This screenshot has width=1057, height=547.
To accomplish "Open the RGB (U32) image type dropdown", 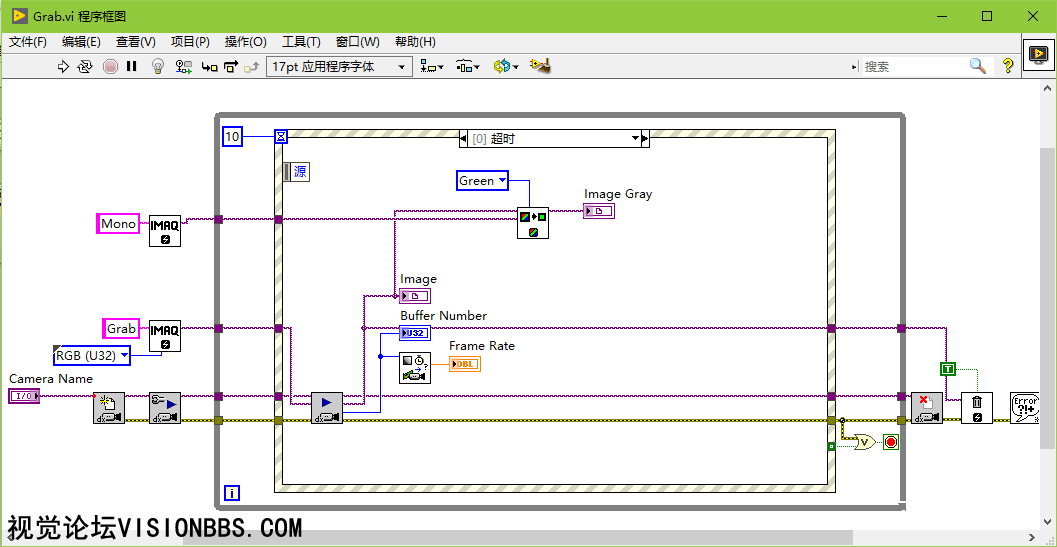I will 92,355.
